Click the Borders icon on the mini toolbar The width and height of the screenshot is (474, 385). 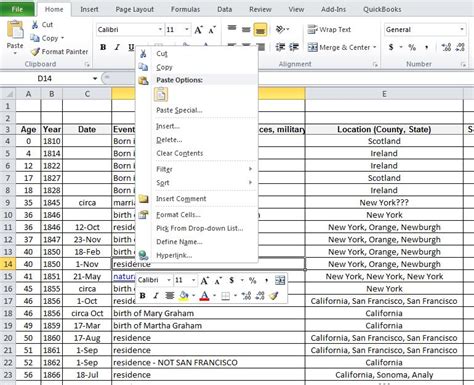(x=226, y=296)
